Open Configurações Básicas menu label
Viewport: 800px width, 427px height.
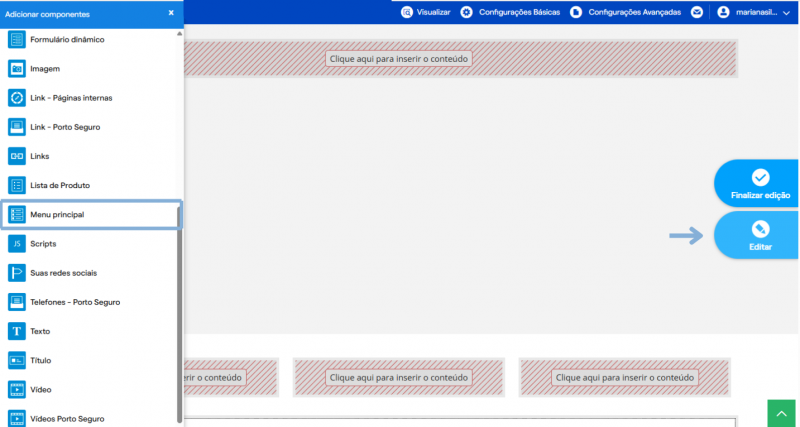519,12
